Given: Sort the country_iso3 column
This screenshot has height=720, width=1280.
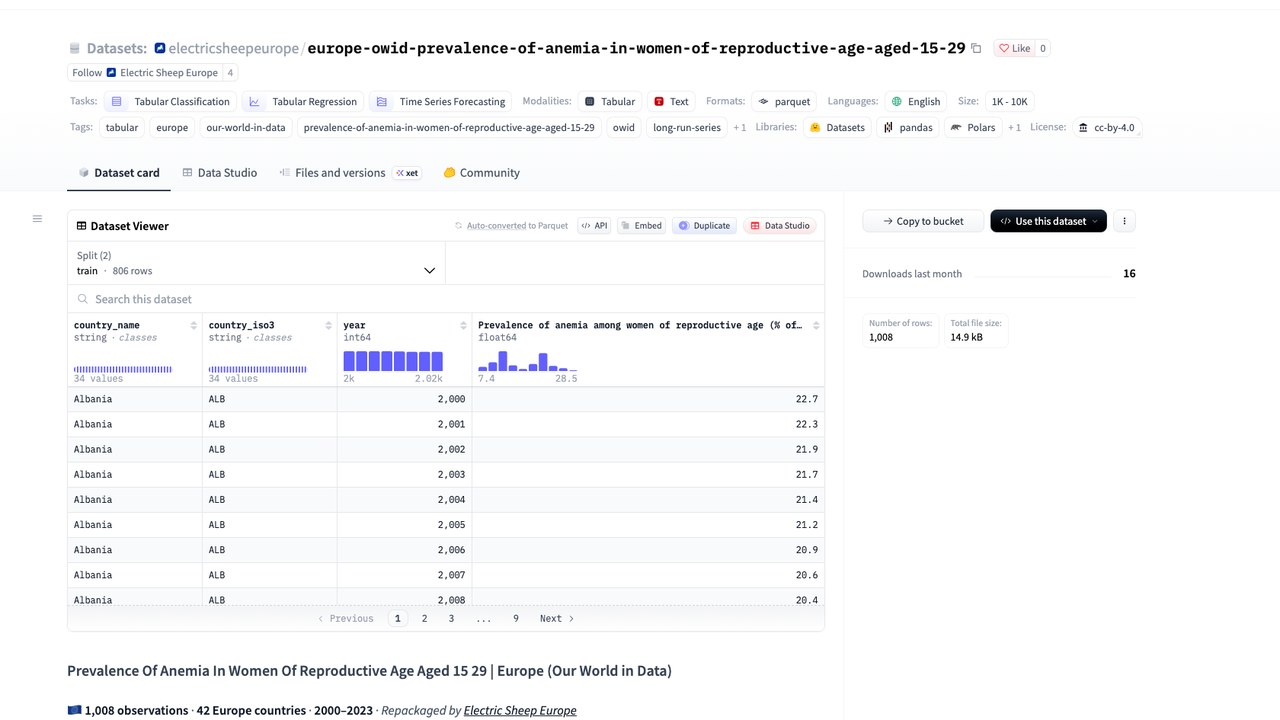Looking at the screenshot, I should [328, 326].
